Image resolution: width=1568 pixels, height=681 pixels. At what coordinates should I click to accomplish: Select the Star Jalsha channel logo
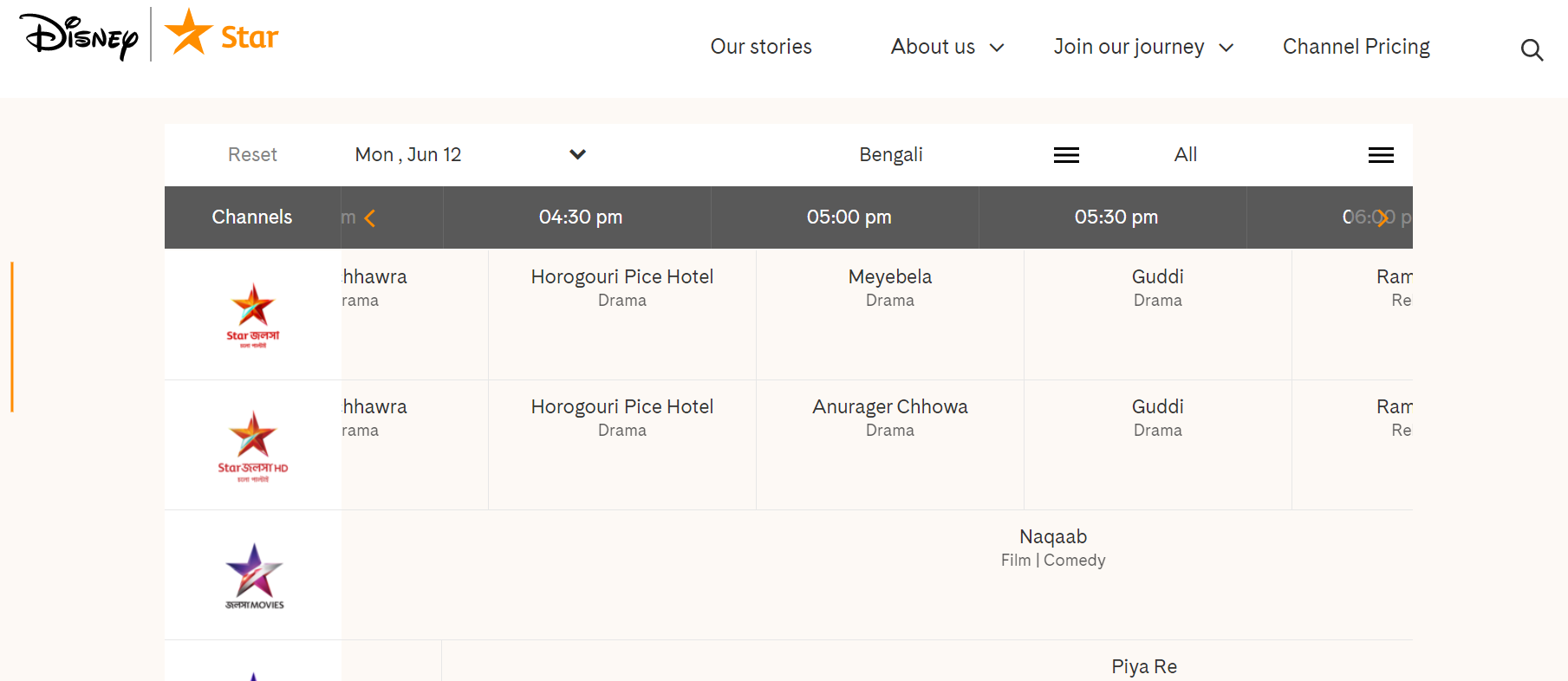pyautogui.click(x=253, y=315)
